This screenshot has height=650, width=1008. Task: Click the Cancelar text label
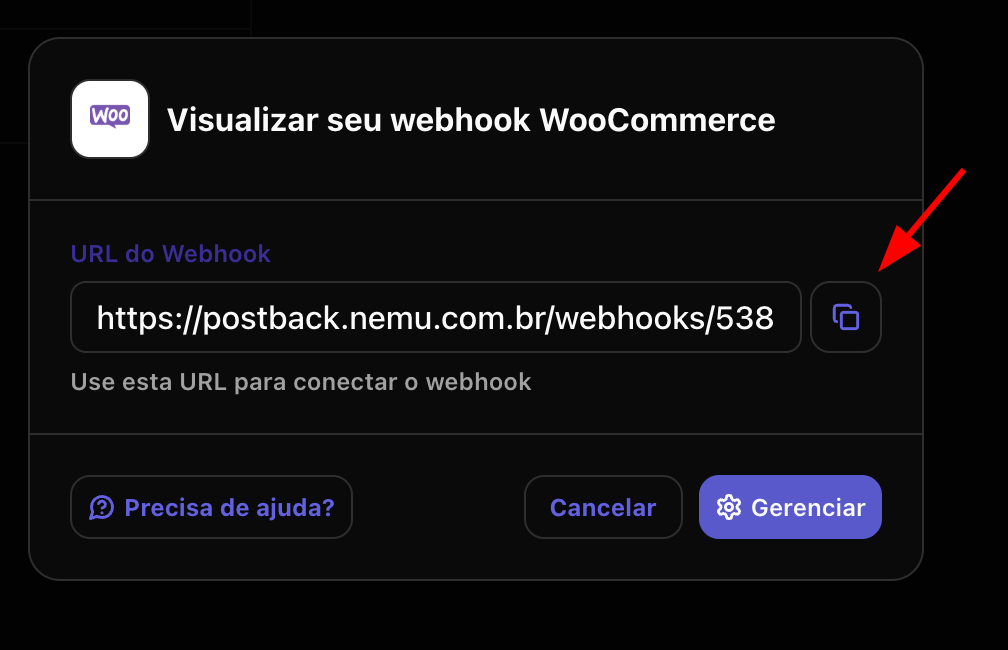(x=603, y=507)
